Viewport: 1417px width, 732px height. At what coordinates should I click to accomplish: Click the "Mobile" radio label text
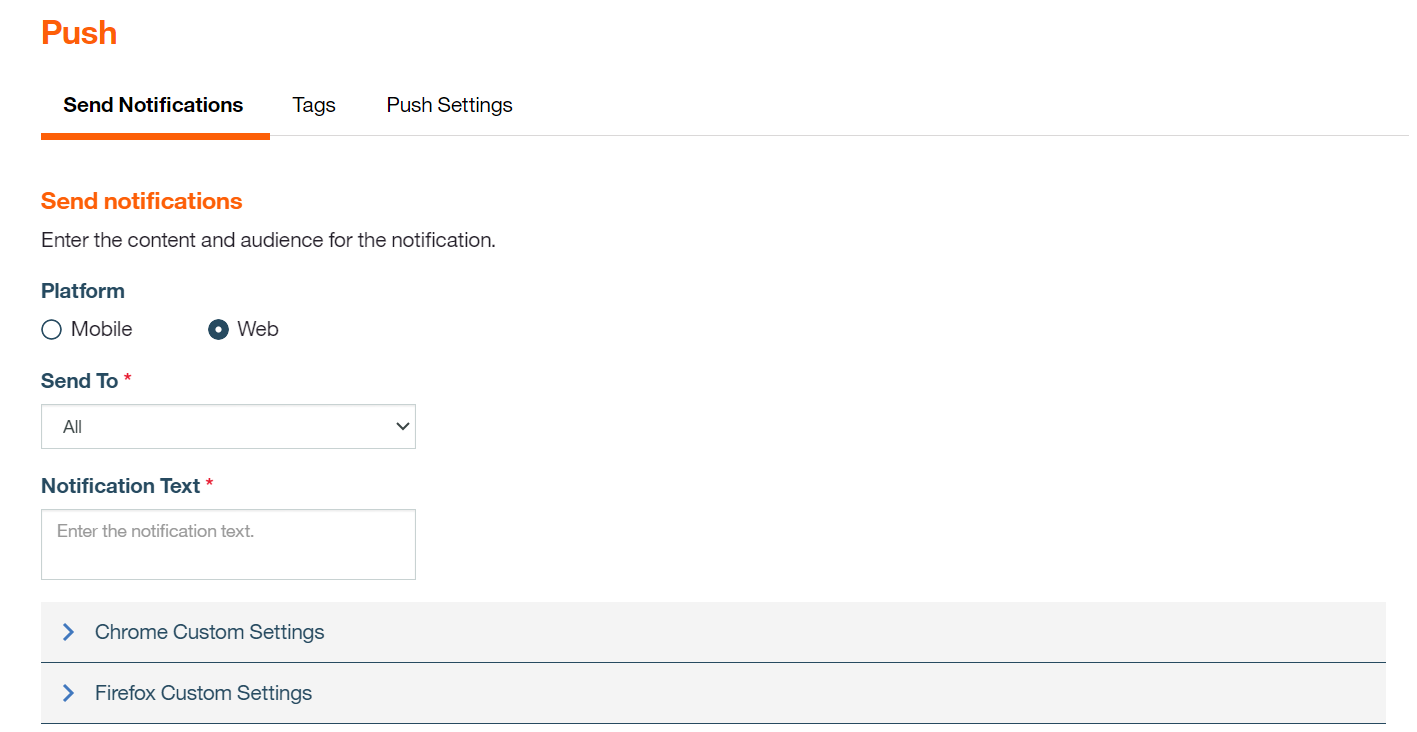point(101,329)
